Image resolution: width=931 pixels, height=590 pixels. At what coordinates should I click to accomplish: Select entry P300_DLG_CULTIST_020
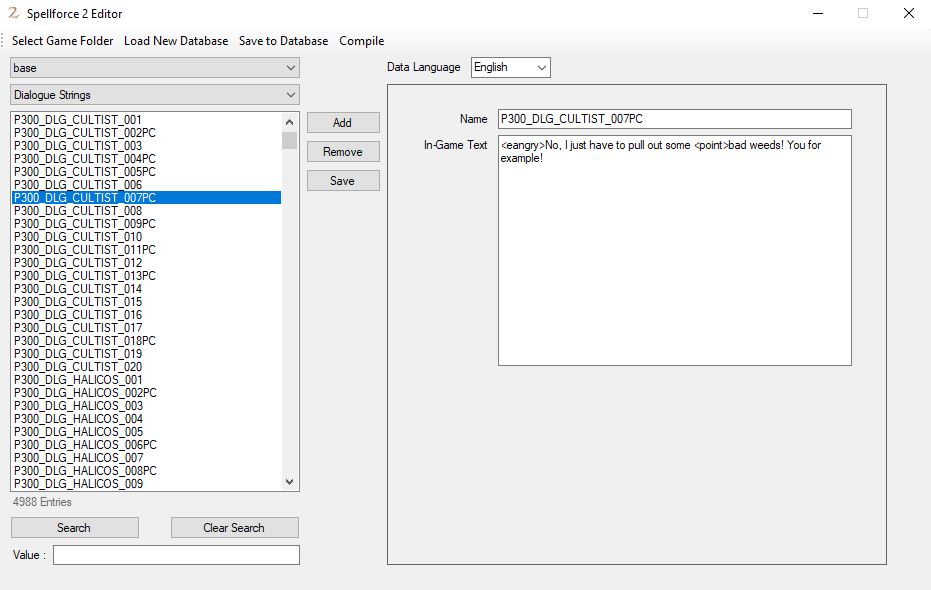pos(146,367)
